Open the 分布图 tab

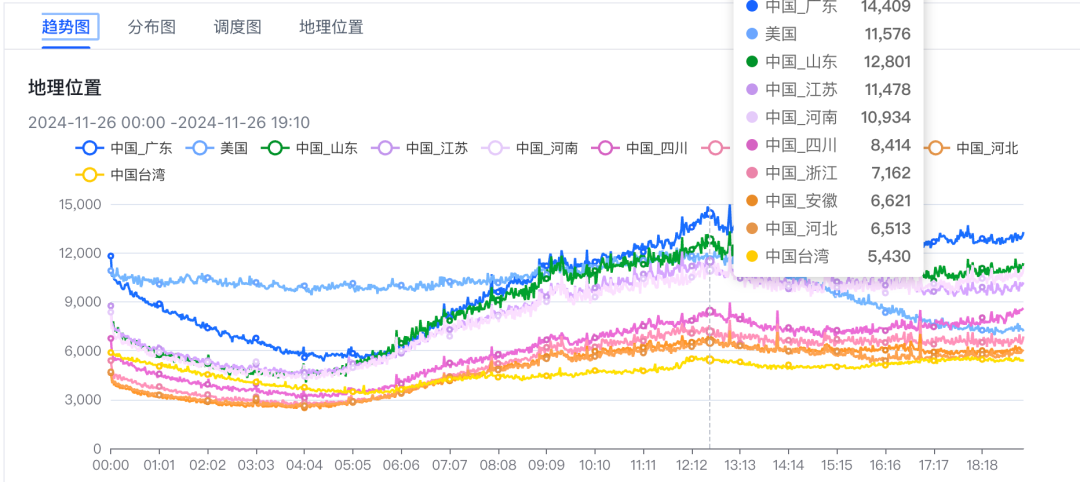coord(152,28)
